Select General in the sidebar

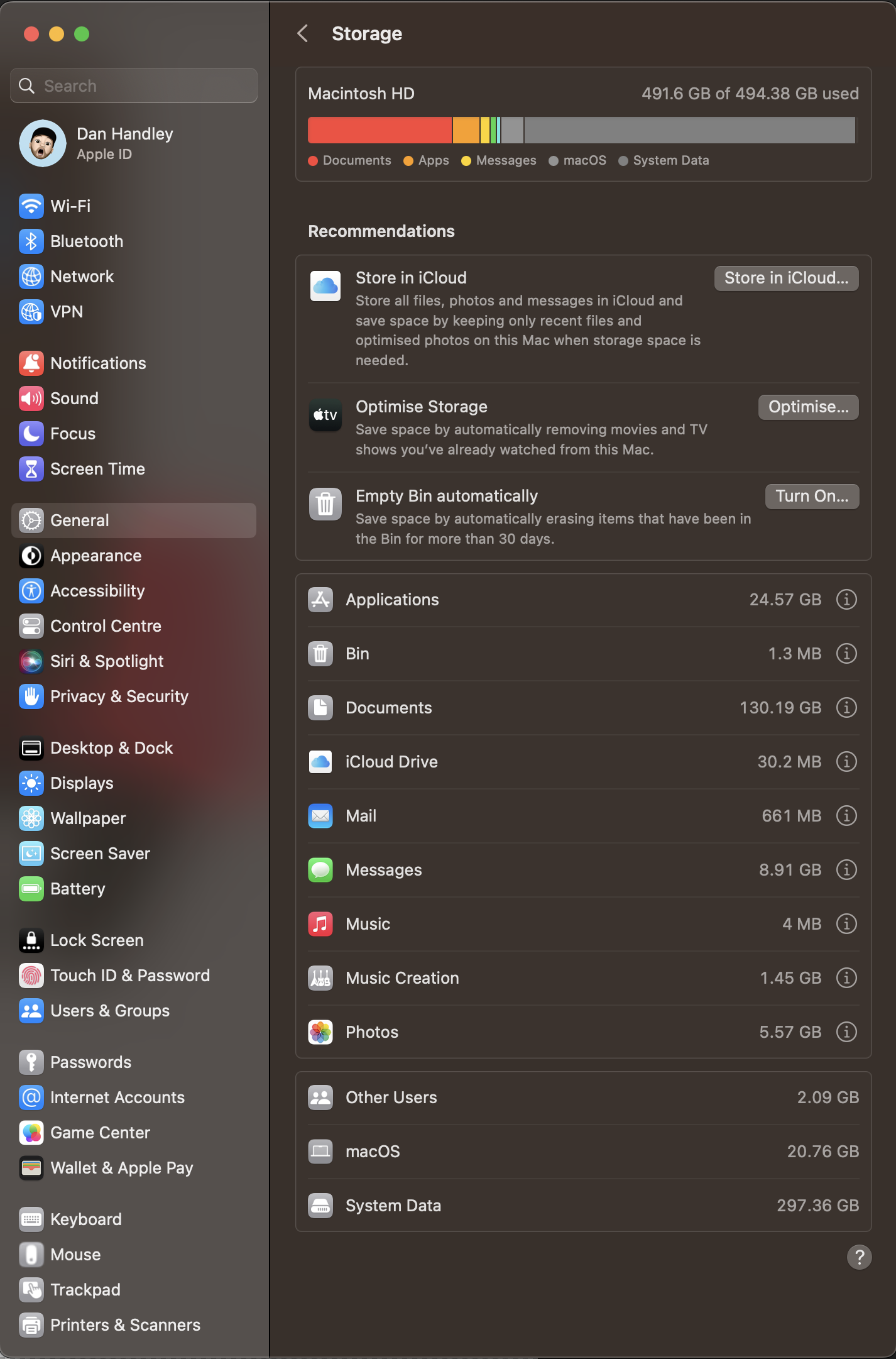(134, 520)
